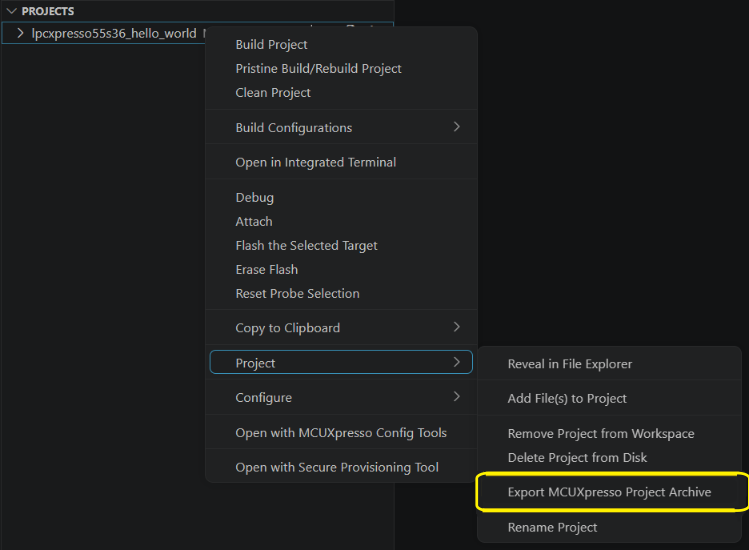The height and width of the screenshot is (550, 749).
Task: Select Pristine Build/Rebuild Project
Action: tap(341, 68)
